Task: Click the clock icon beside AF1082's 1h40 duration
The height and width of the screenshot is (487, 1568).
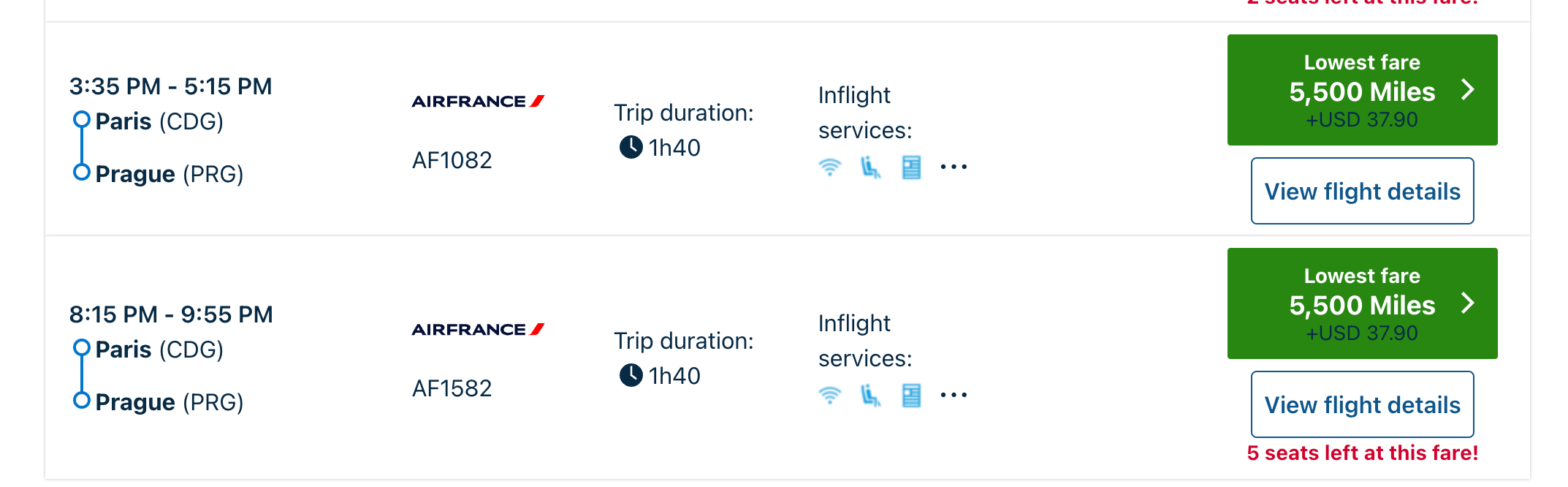Action: 631,147
